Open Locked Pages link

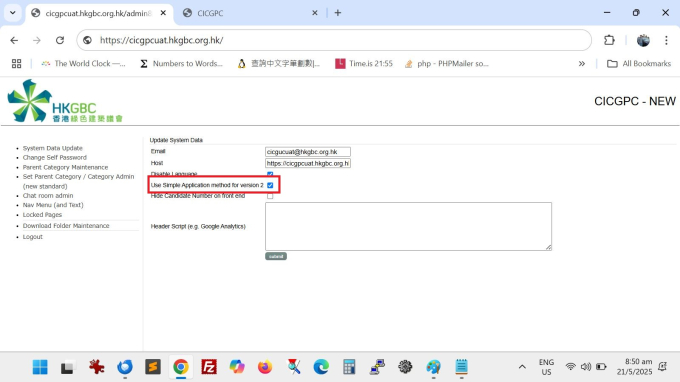pos(42,215)
